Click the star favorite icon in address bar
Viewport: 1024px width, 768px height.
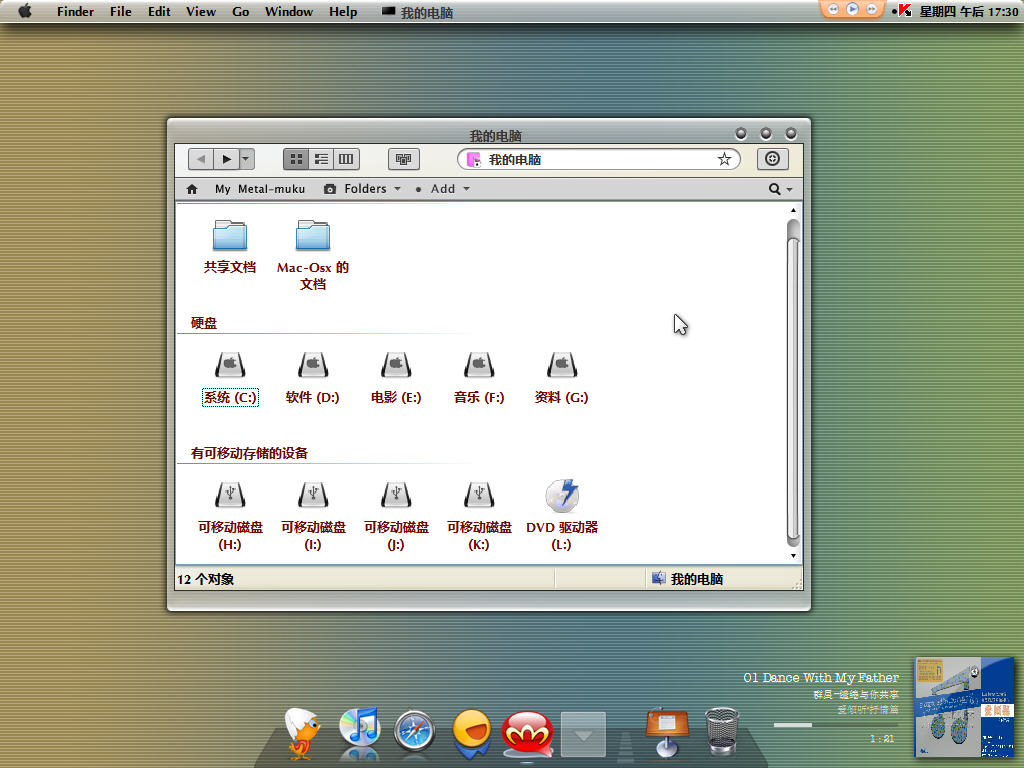[724, 159]
